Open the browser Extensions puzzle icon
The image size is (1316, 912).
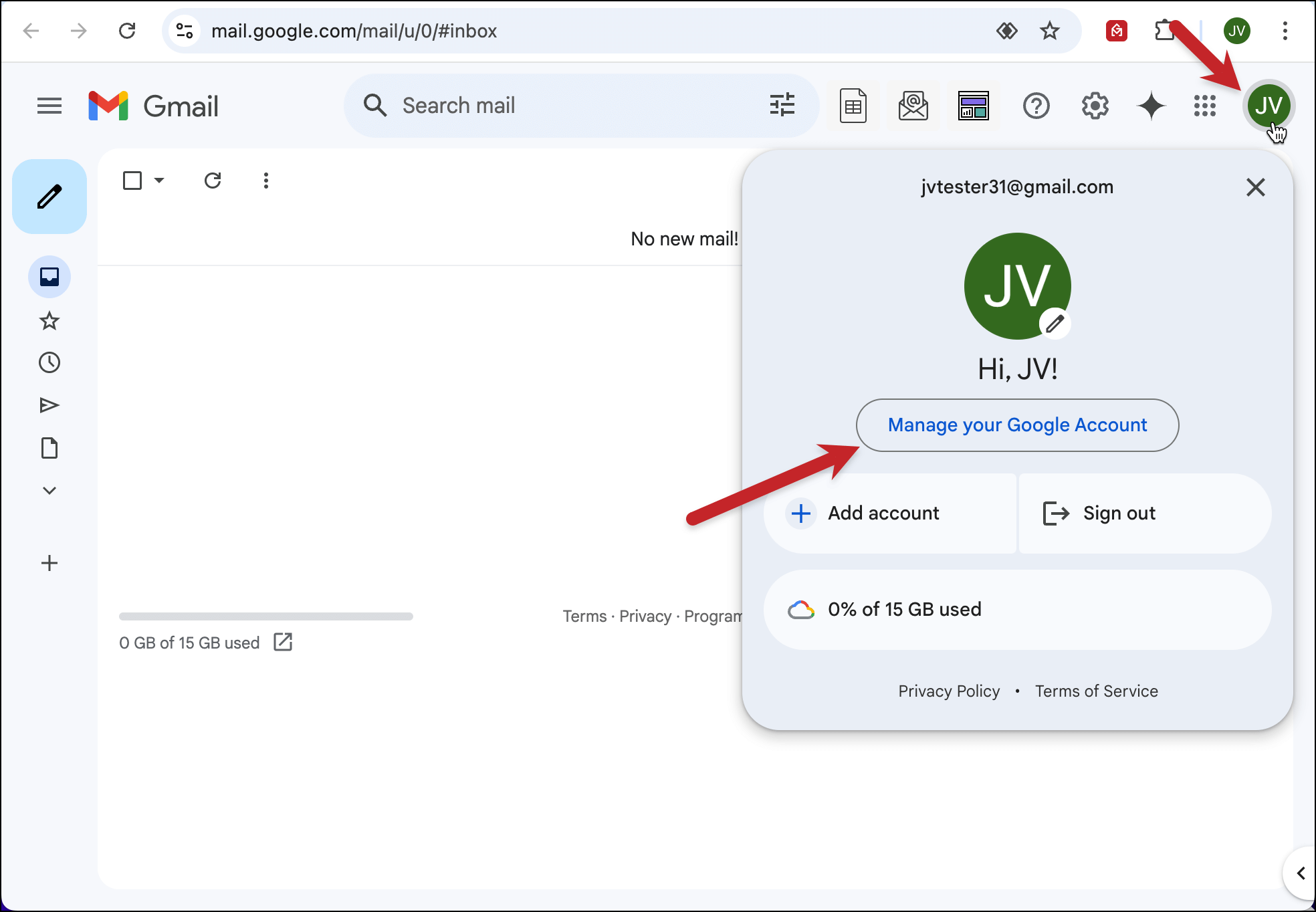(x=1165, y=31)
